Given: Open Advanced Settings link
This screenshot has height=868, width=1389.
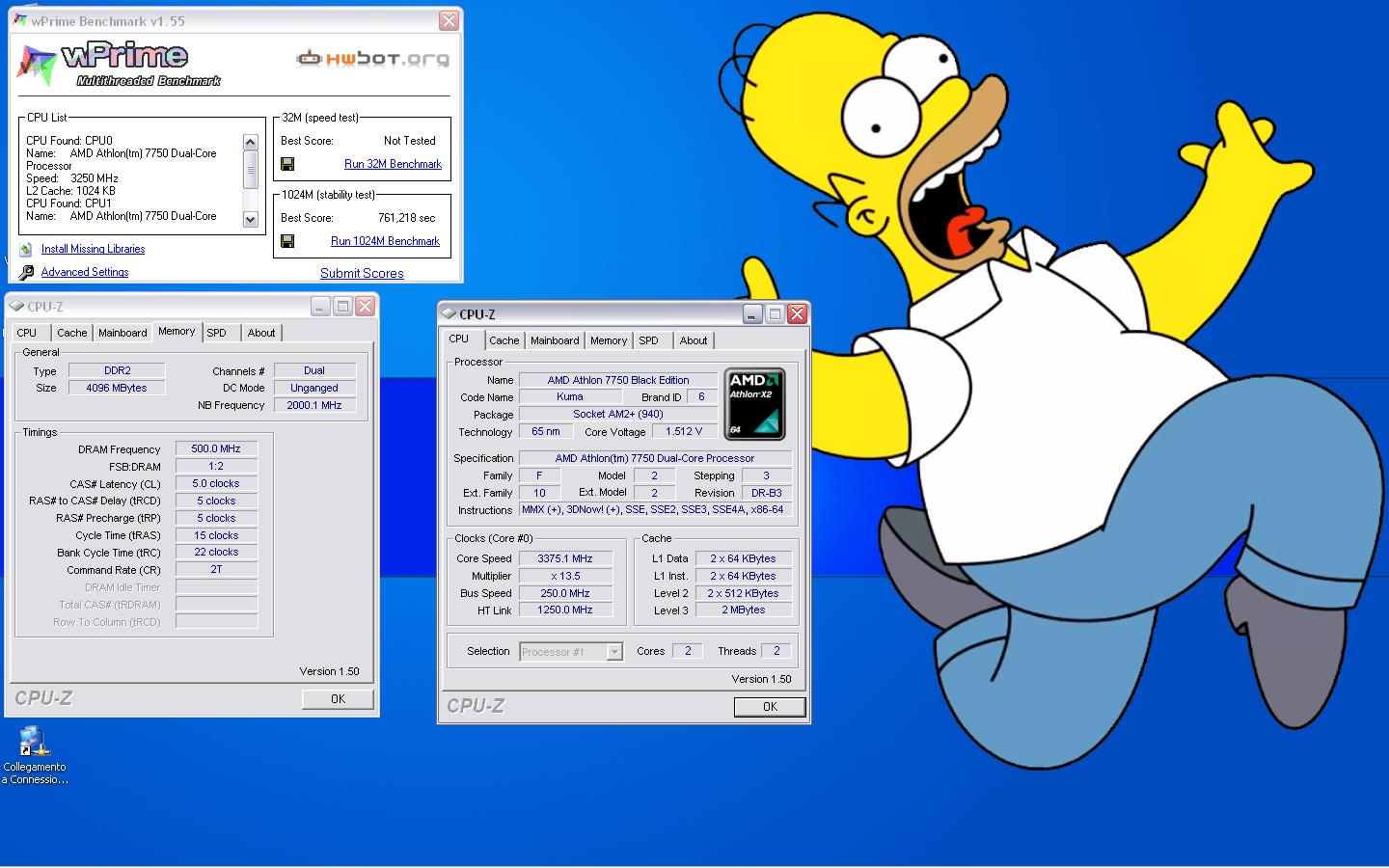Looking at the screenshot, I should (85, 272).
